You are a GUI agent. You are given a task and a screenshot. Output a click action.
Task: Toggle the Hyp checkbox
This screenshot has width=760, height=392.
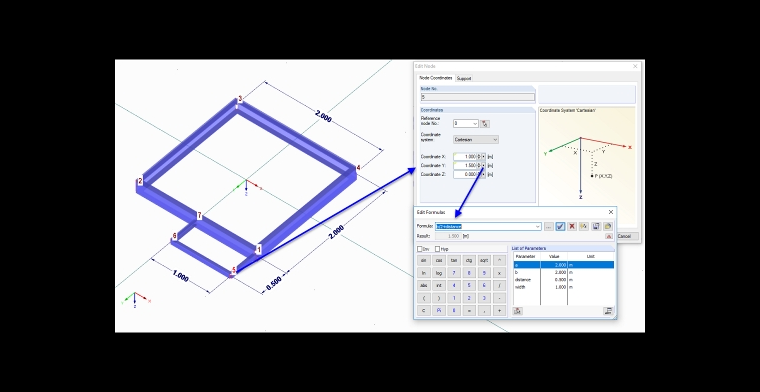click(x=437, y=249)
